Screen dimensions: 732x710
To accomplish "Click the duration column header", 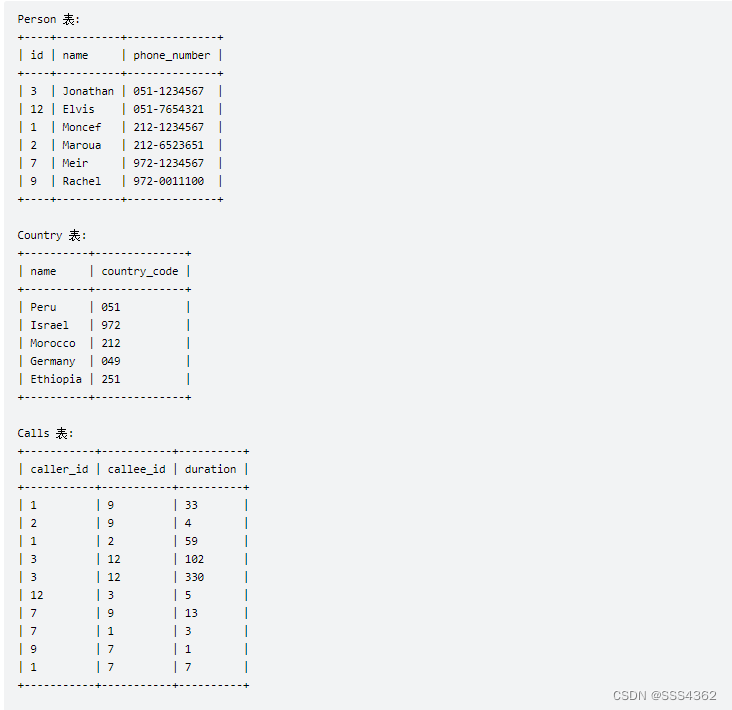I will 210,469.
